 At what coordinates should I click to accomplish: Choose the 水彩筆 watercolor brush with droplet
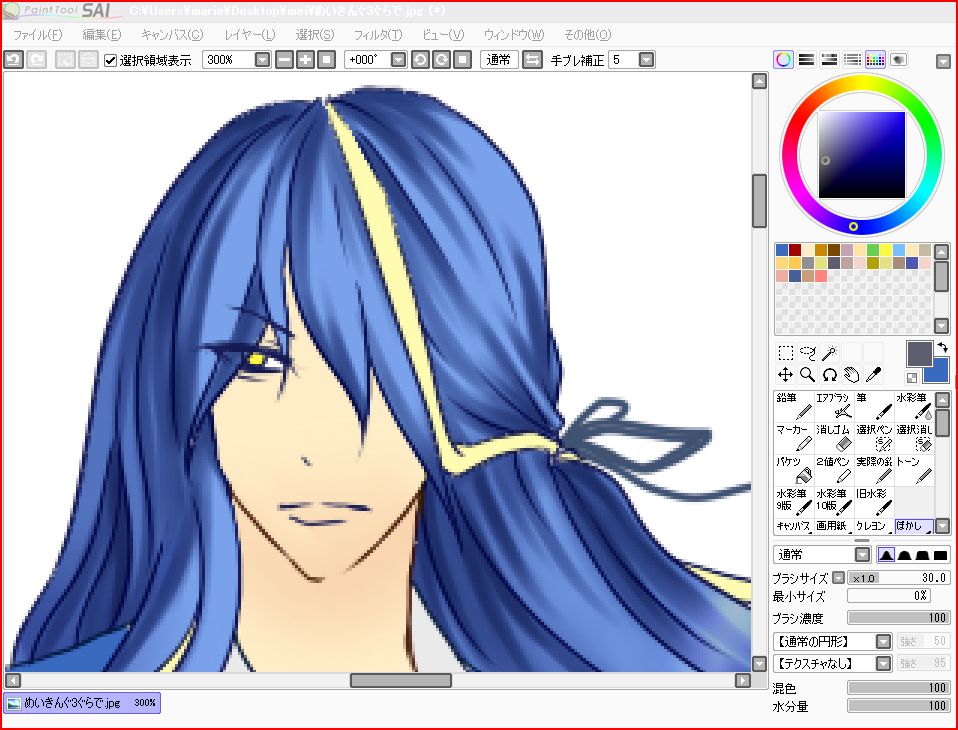tap(915, 406)
